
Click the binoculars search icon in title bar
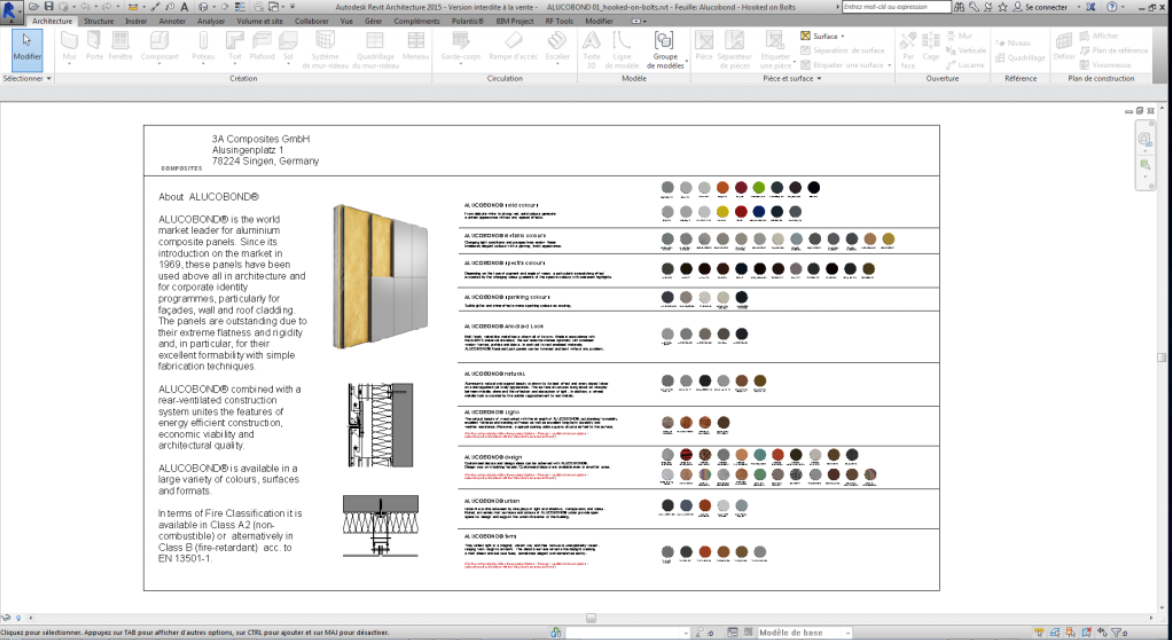[959, 7]
